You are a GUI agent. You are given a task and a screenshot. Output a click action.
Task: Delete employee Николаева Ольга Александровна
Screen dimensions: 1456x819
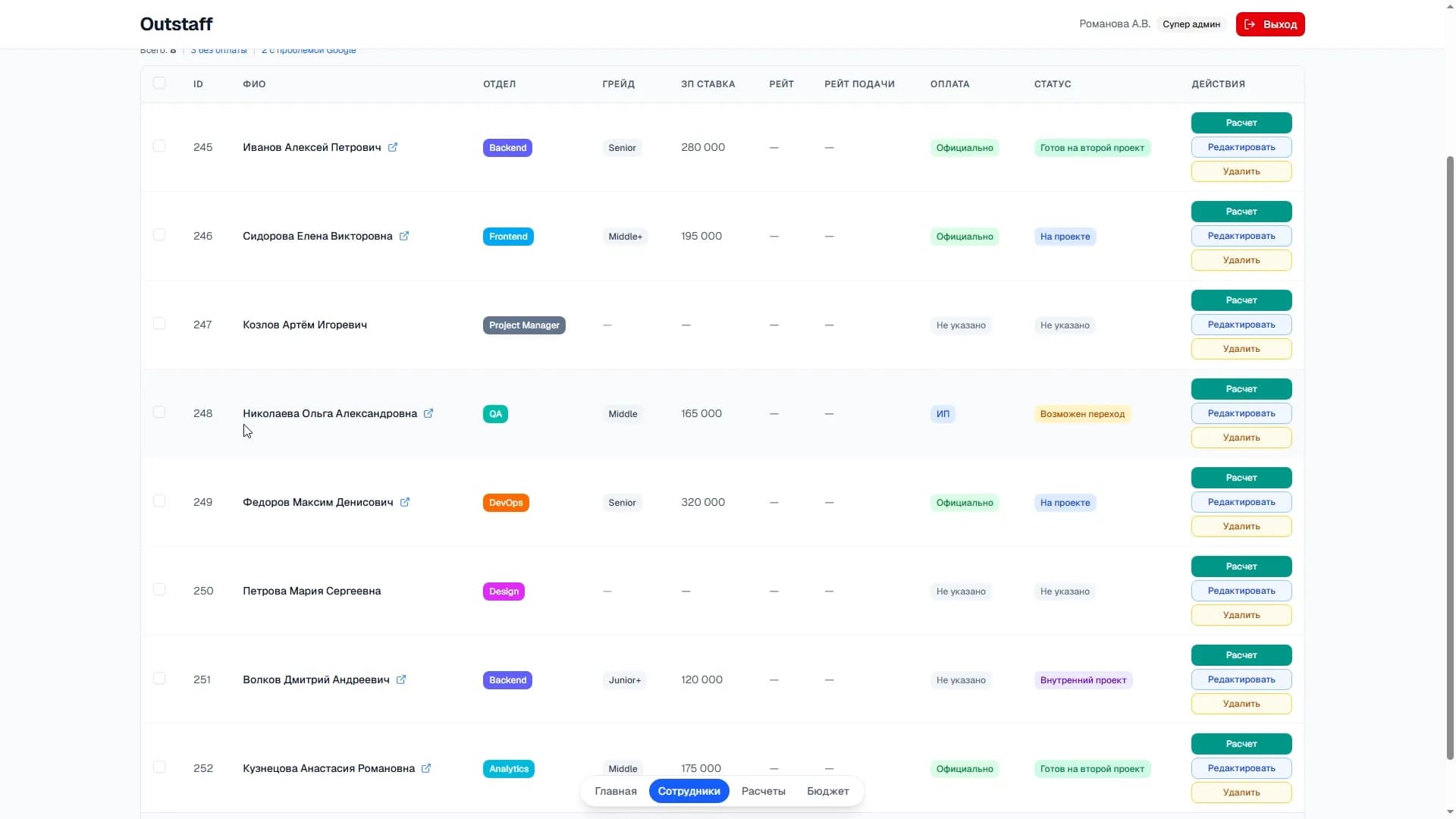pyautogui.click(x=1241, y=438)
